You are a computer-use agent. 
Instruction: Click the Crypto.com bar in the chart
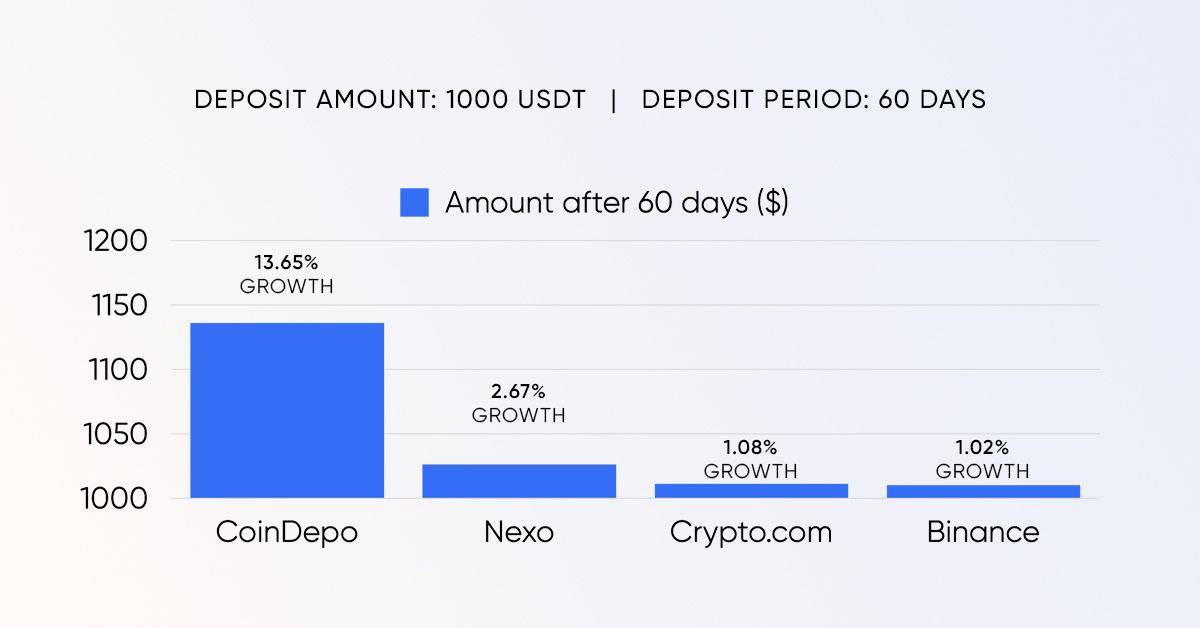751,491
